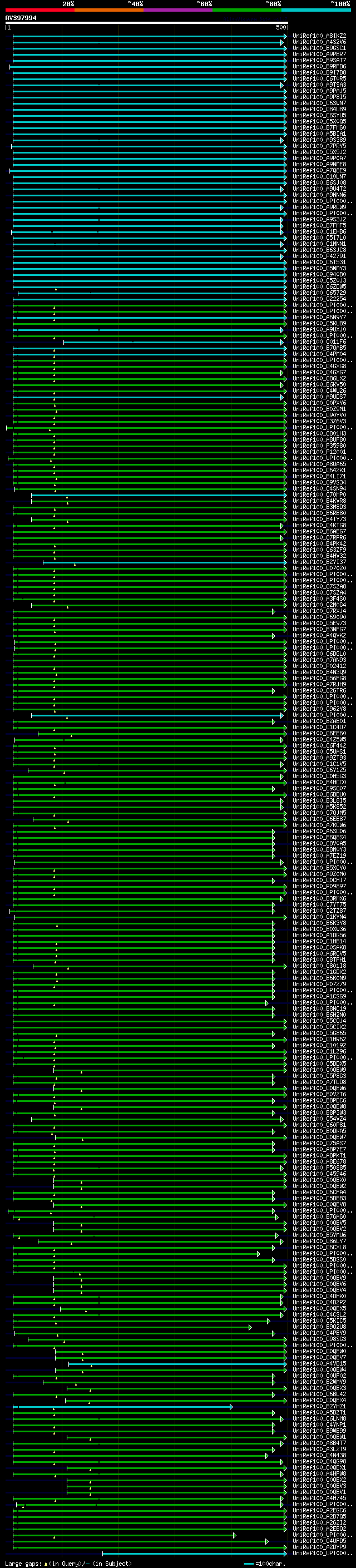Open hit UniRef100_Q2TZ87
The width and height of the screenshot is (356, 1568).
pyautogui.click(x=319, y=911)
